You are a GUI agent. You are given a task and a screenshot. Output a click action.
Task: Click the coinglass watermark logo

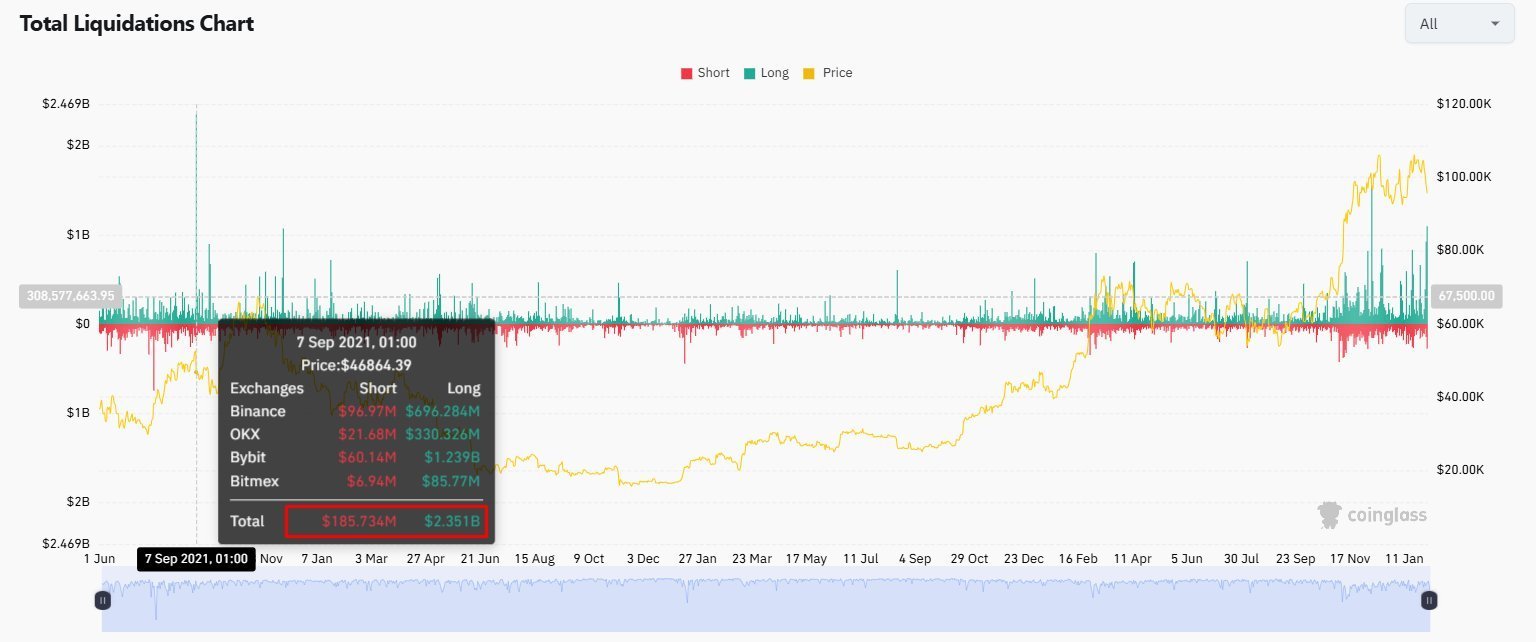(1372, 515)
